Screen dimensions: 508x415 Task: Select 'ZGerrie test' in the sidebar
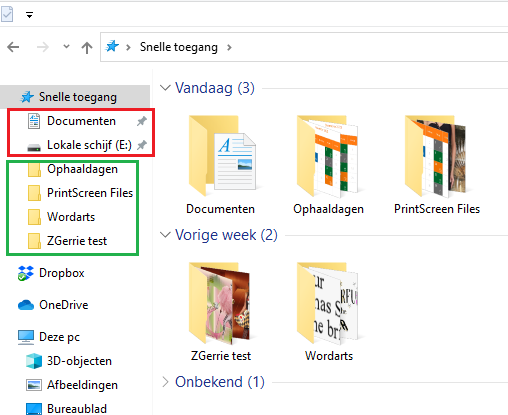click(77, 241)
